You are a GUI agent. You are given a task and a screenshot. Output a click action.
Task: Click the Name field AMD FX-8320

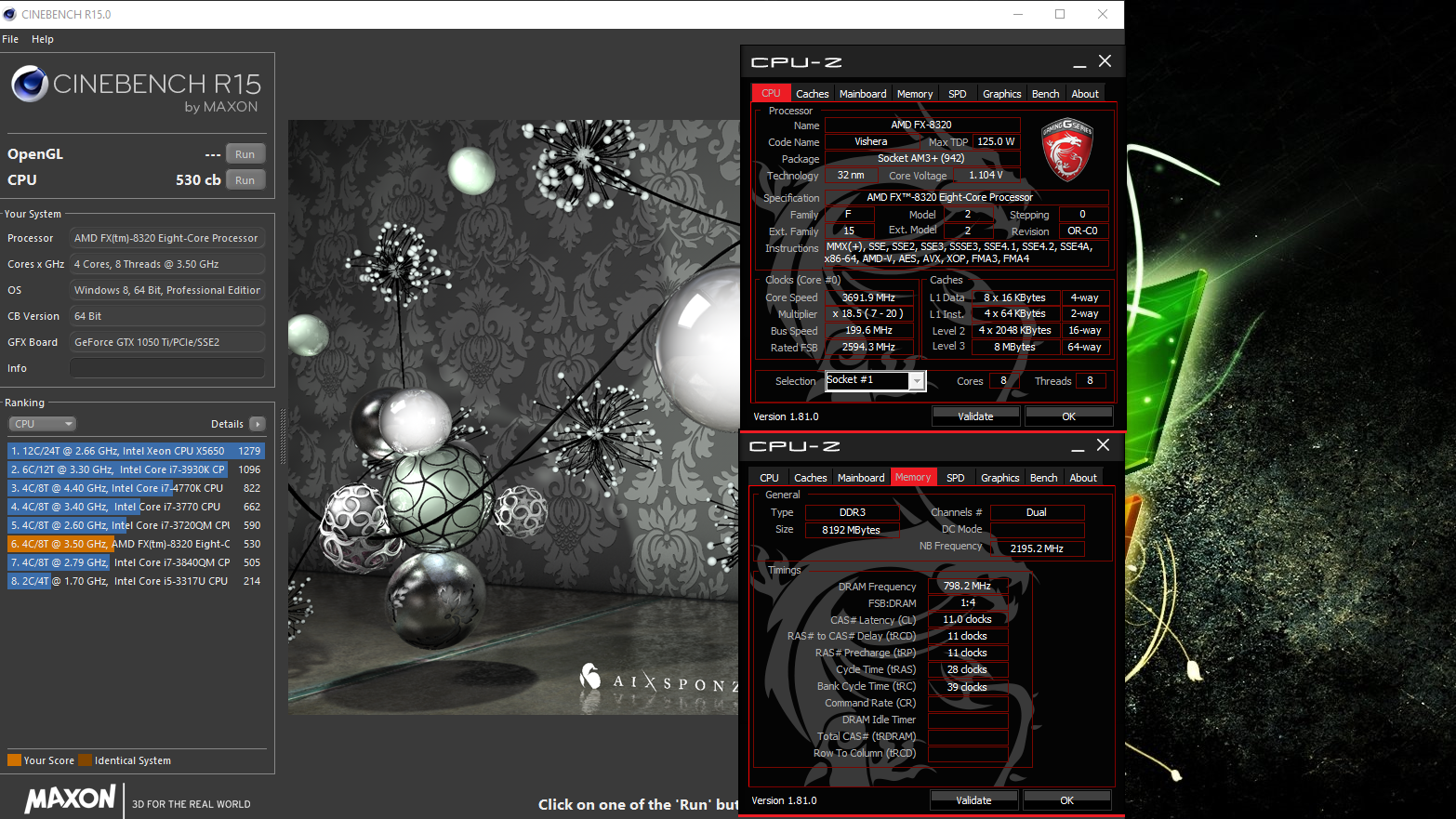coord(921,125)
